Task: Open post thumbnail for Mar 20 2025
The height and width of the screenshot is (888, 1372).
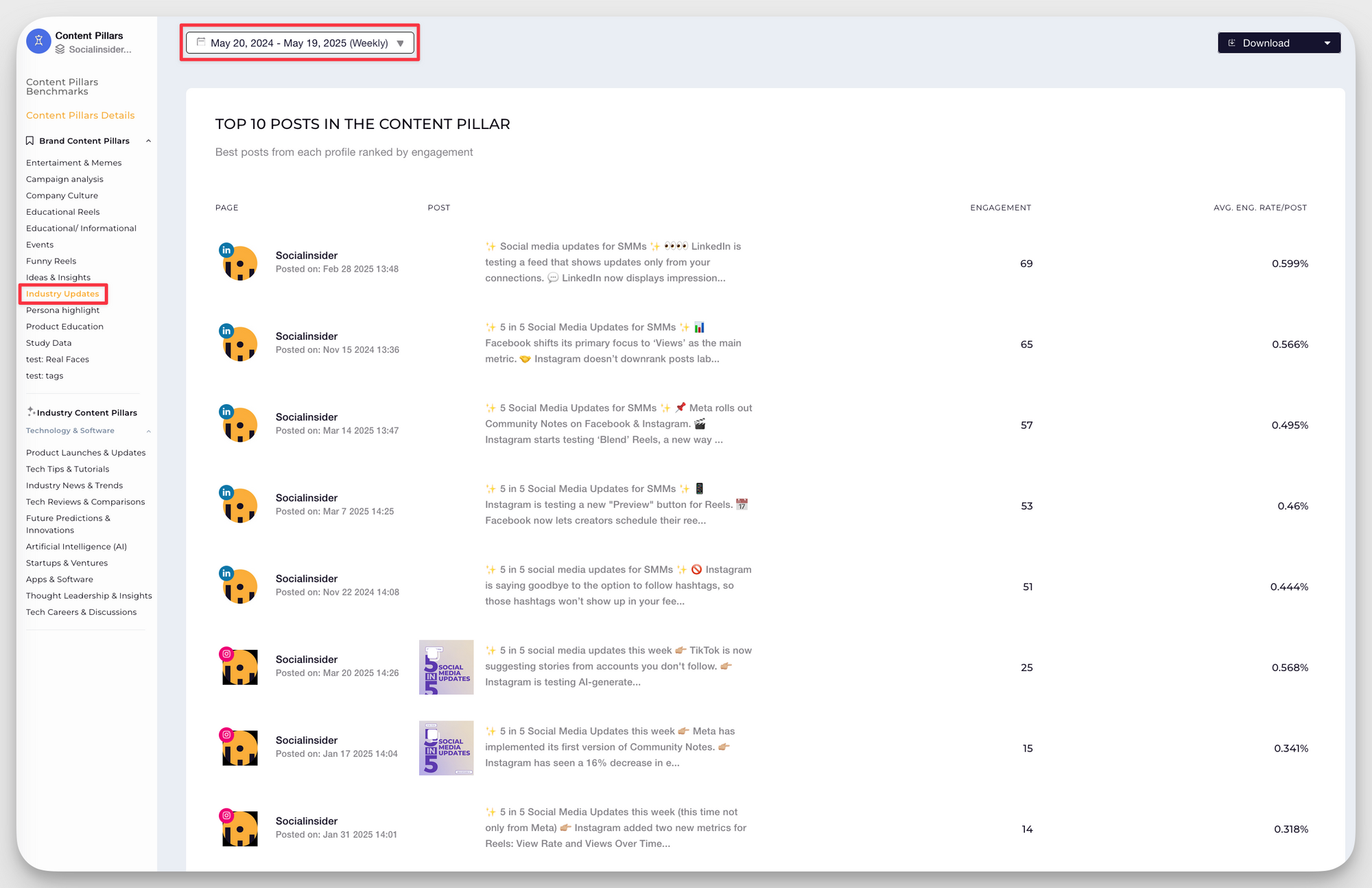Action: pos(446,667)
